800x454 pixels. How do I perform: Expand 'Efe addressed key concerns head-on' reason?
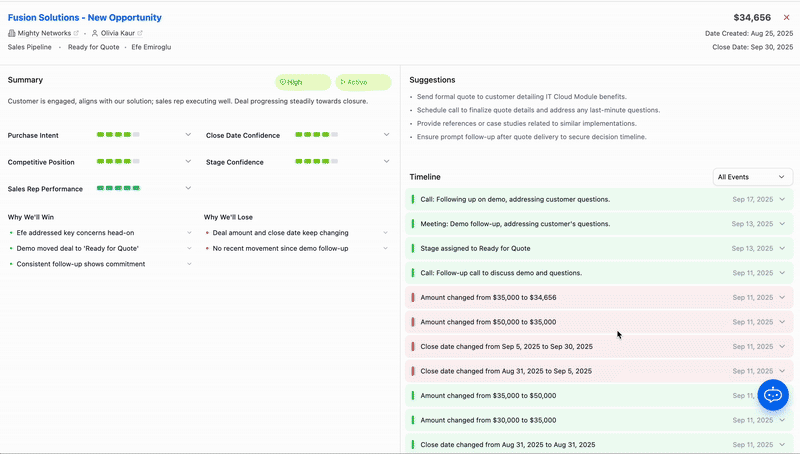pyautogui.click(x=189, y=233)
